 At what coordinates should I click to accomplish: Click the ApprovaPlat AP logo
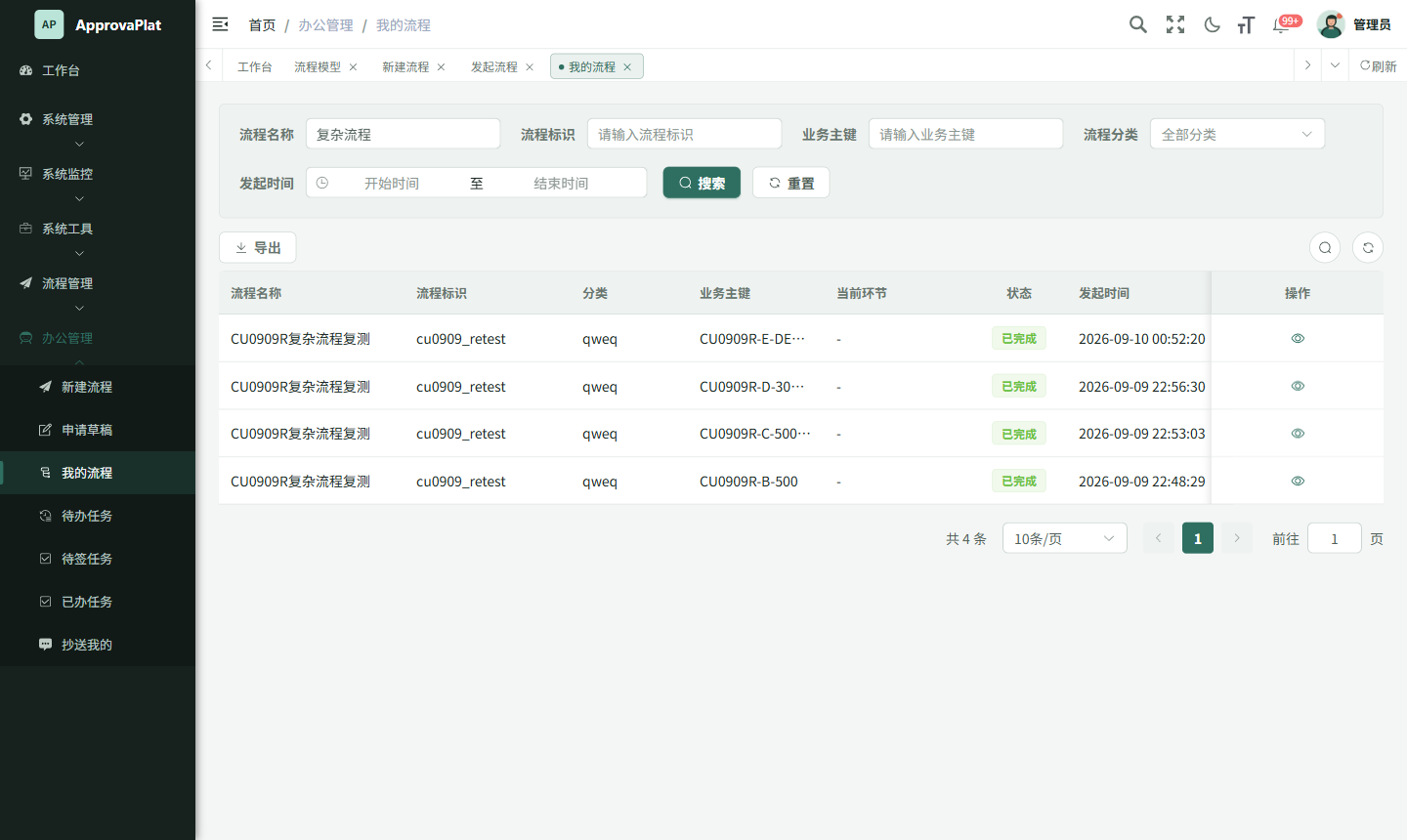click(49, 24)
